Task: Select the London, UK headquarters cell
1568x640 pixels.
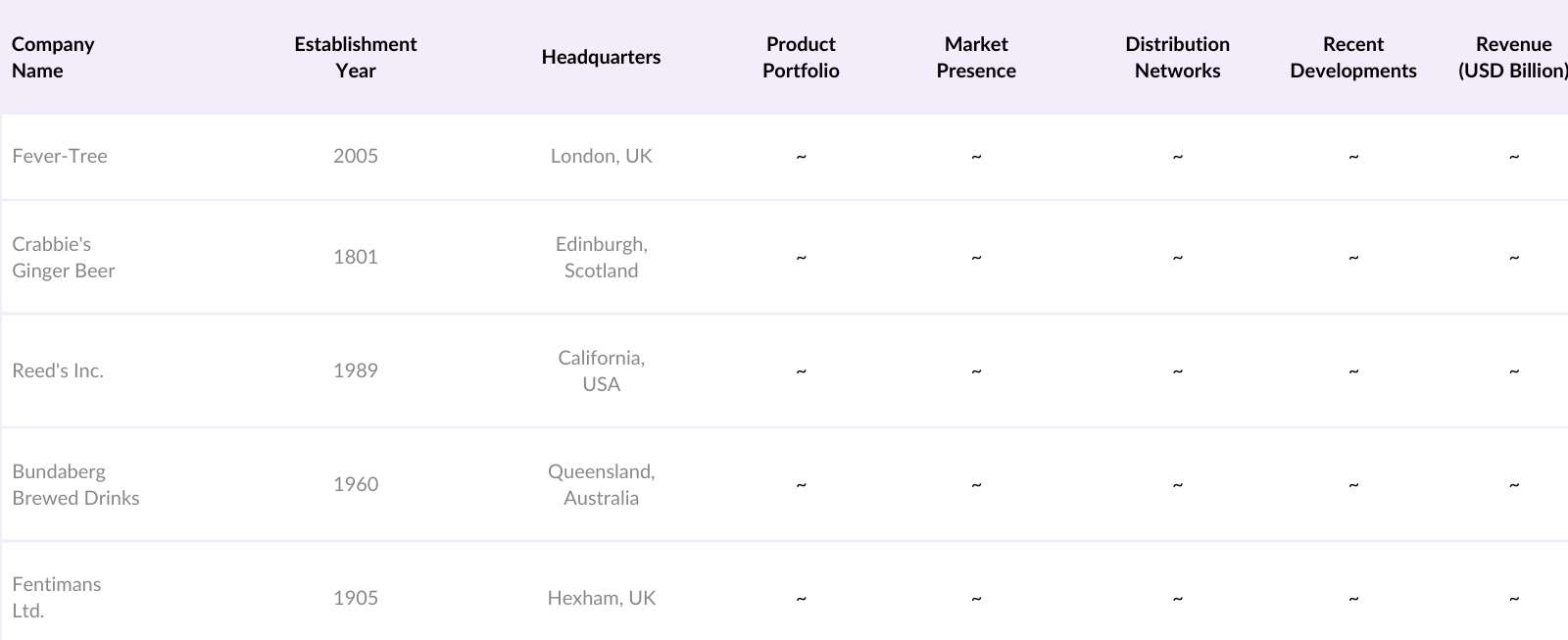Action: pyautogui.click(x=601, y=156)
